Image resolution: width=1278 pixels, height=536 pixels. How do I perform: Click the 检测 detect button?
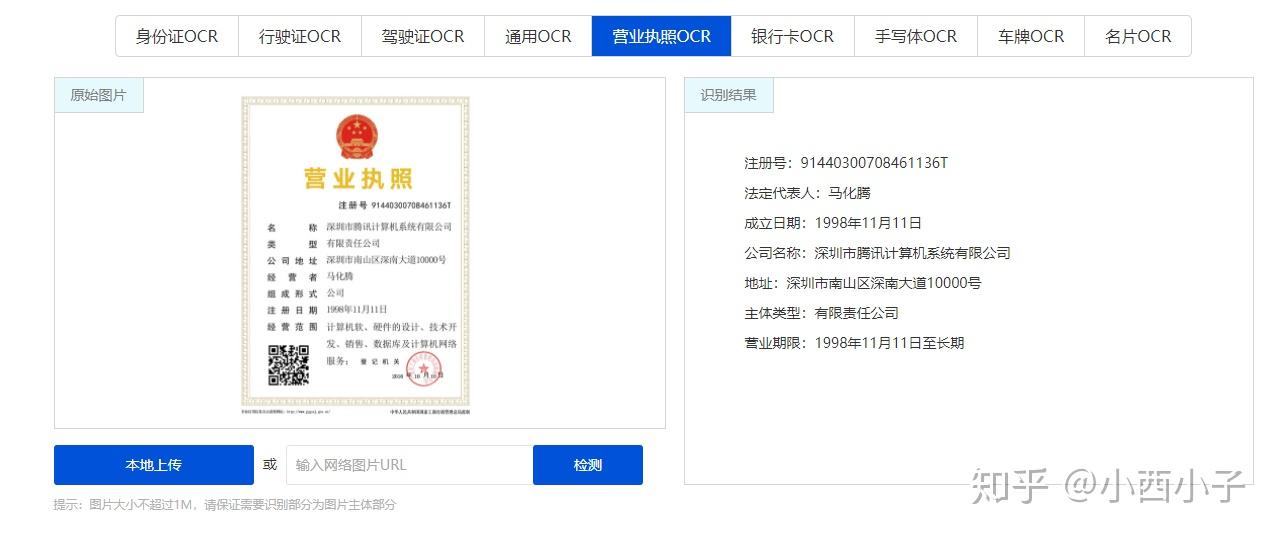588,465
